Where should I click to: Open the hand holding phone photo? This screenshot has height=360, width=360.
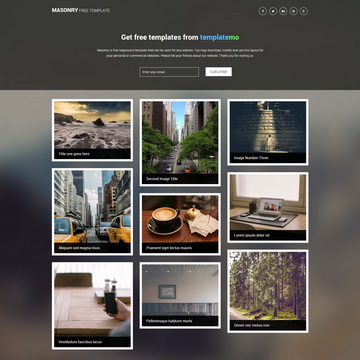[x=92, y=306]
